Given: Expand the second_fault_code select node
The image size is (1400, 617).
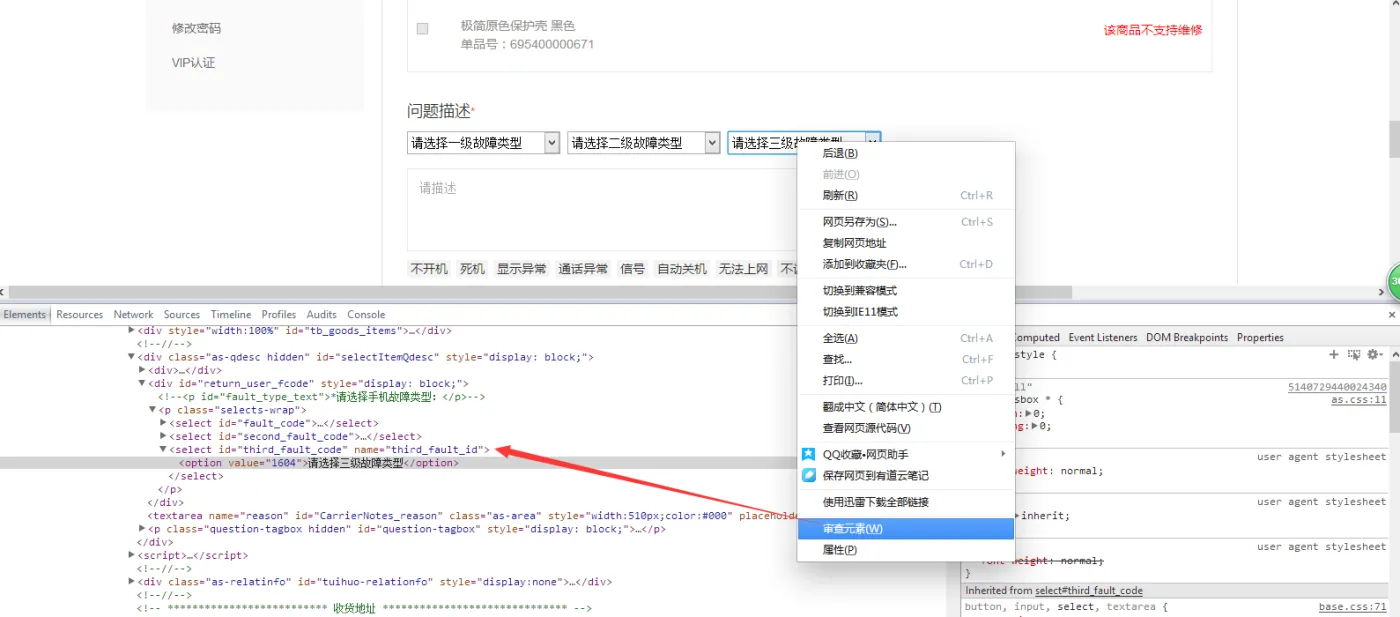Looking at the screenshot, I should coord(163,436).
